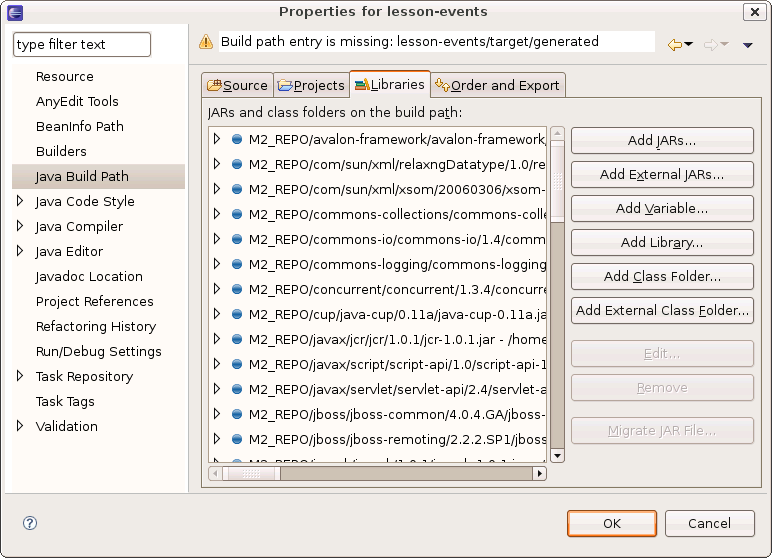Expand the servlet-api library entry

point(217,389)
